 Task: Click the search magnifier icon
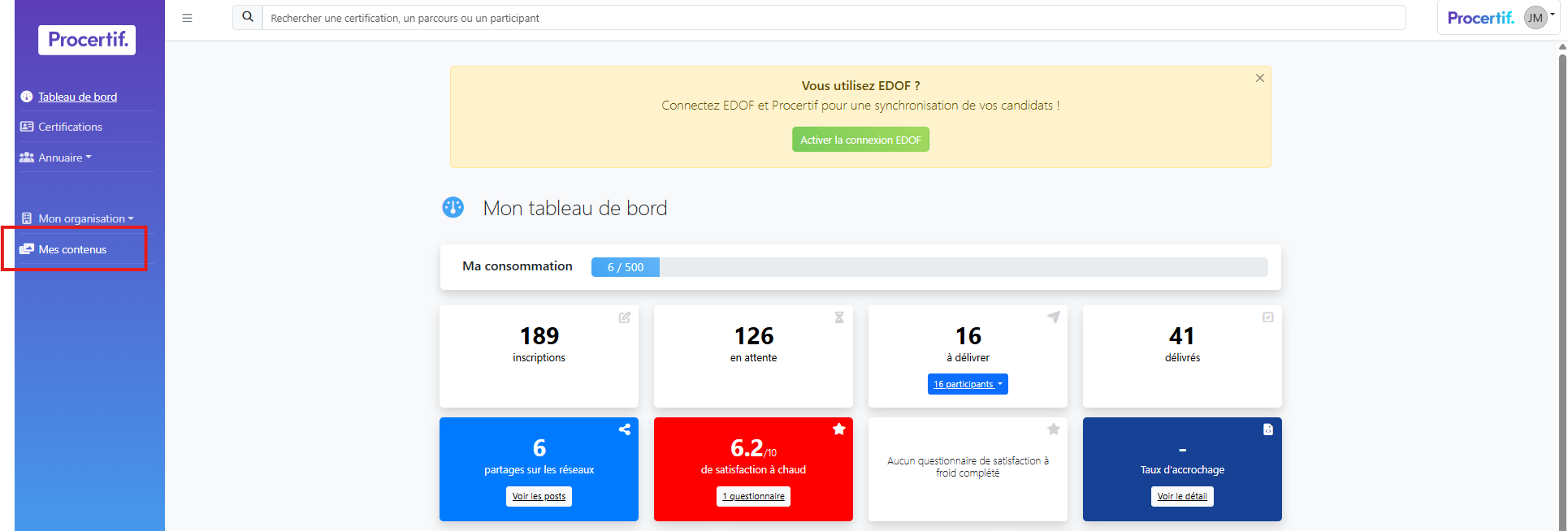coord(248,17)
